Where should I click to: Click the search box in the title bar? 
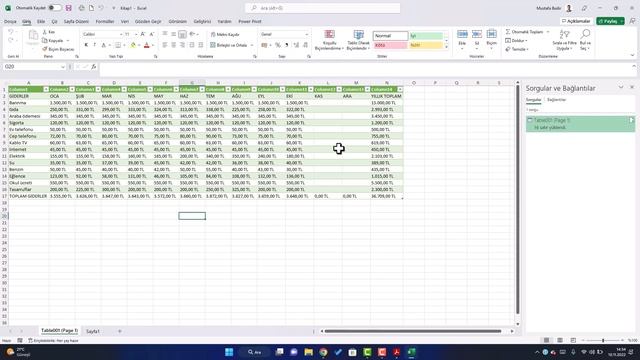pos(322,8)
